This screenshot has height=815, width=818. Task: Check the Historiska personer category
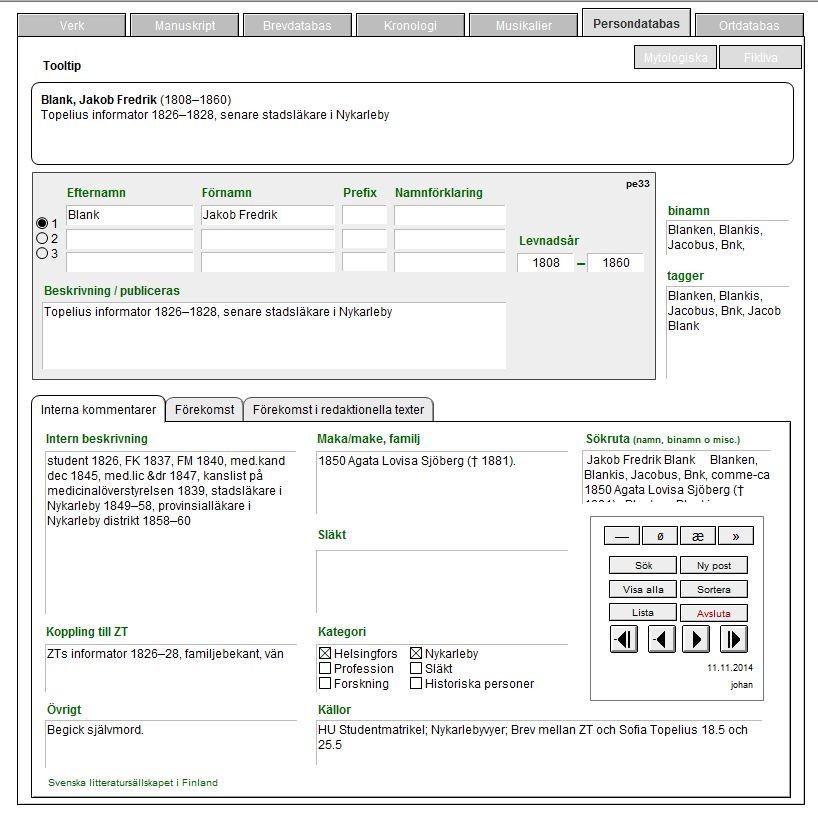point(416,684)
